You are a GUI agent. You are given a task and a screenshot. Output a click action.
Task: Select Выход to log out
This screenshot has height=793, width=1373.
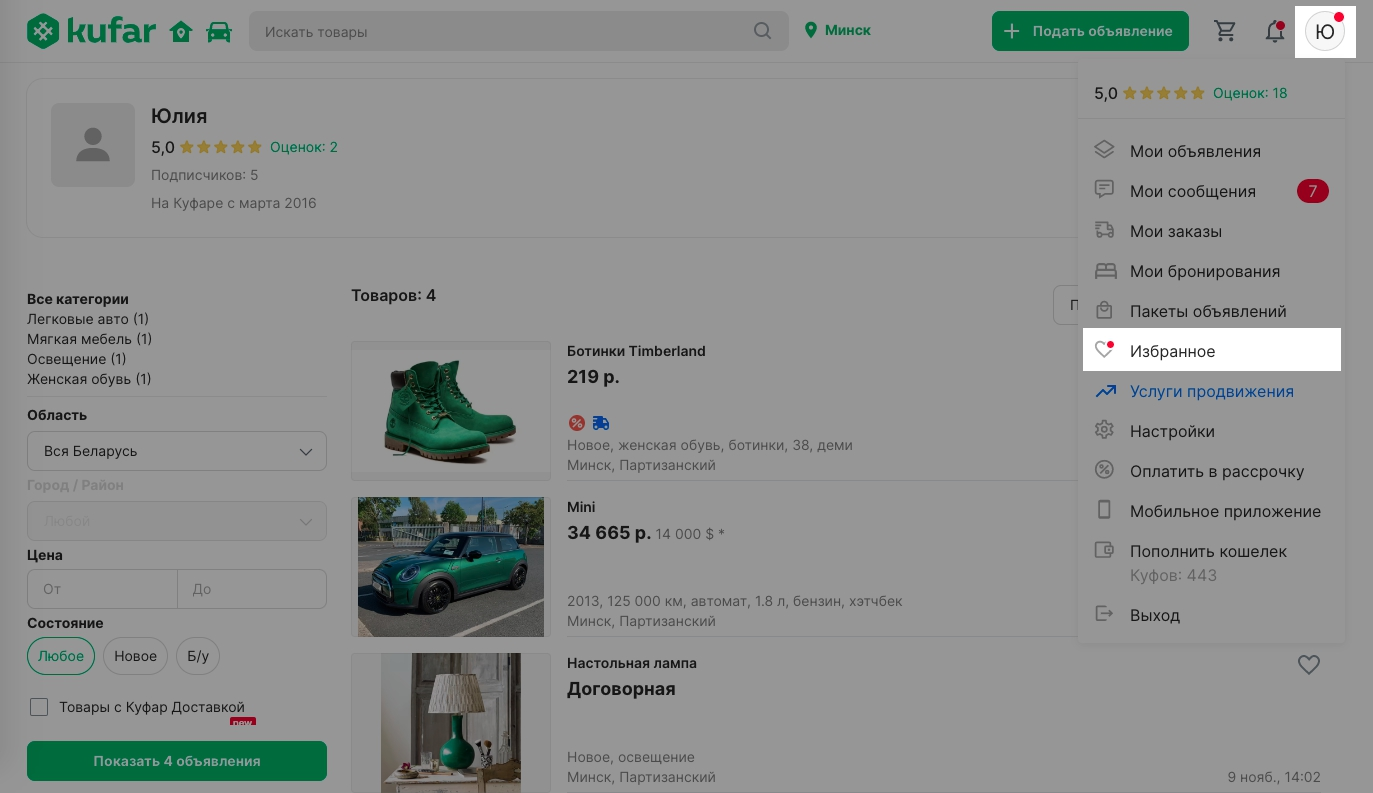[x=1211, y=615]
